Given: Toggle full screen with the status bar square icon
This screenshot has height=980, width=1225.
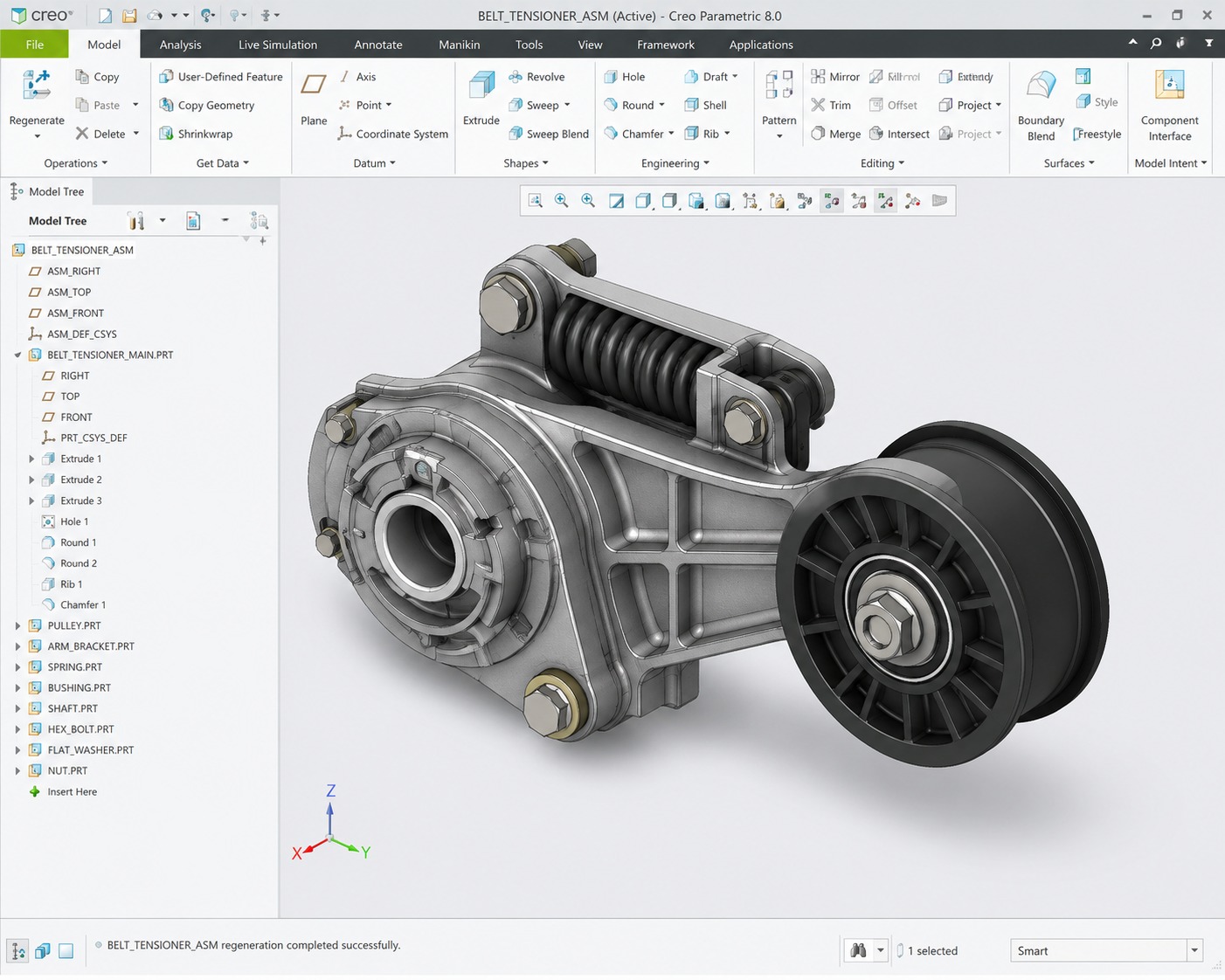Looking at the screenshot, I should click(x=66, y=950).
